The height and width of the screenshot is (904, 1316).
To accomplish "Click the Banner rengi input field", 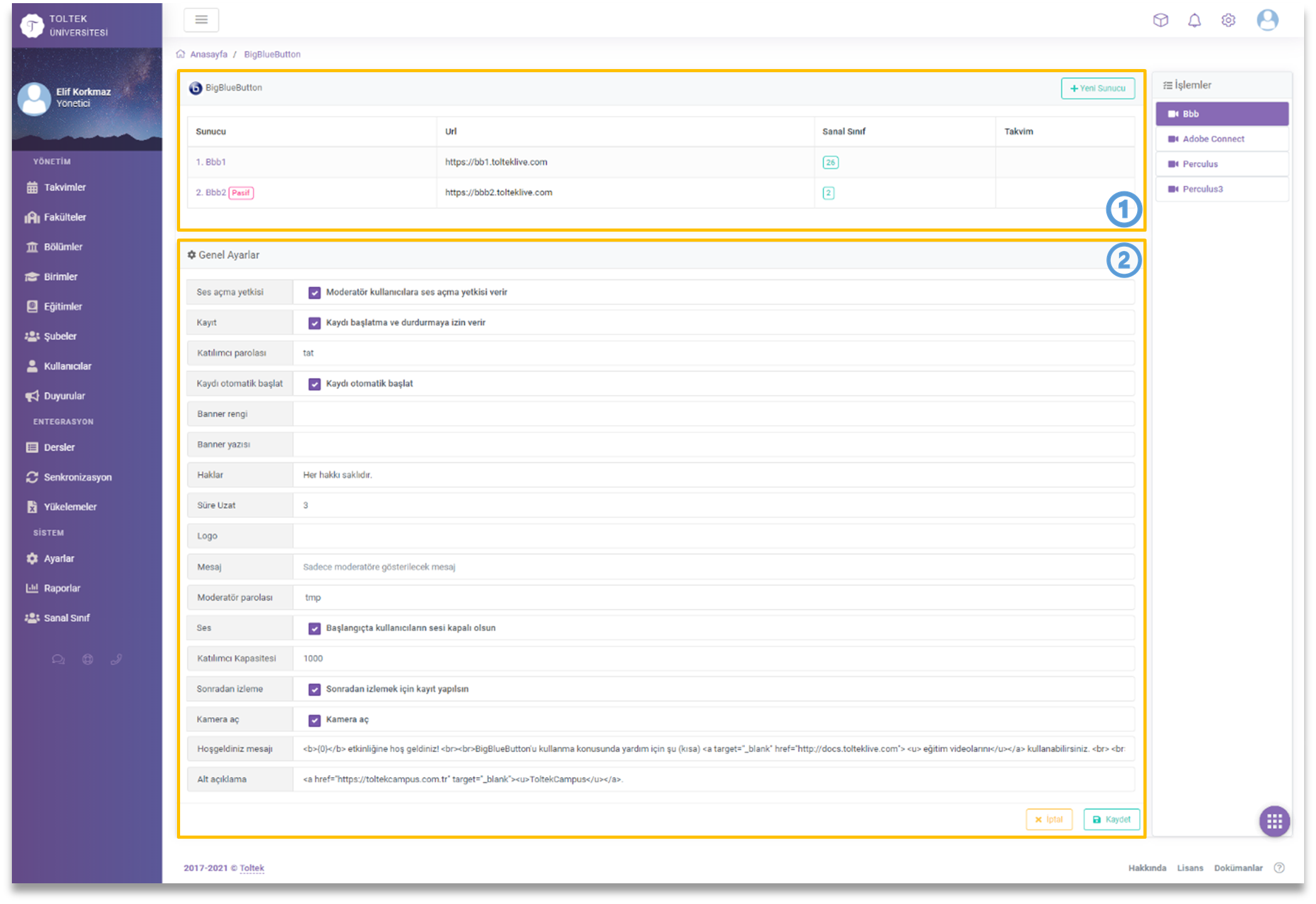I will click(713, 414).
